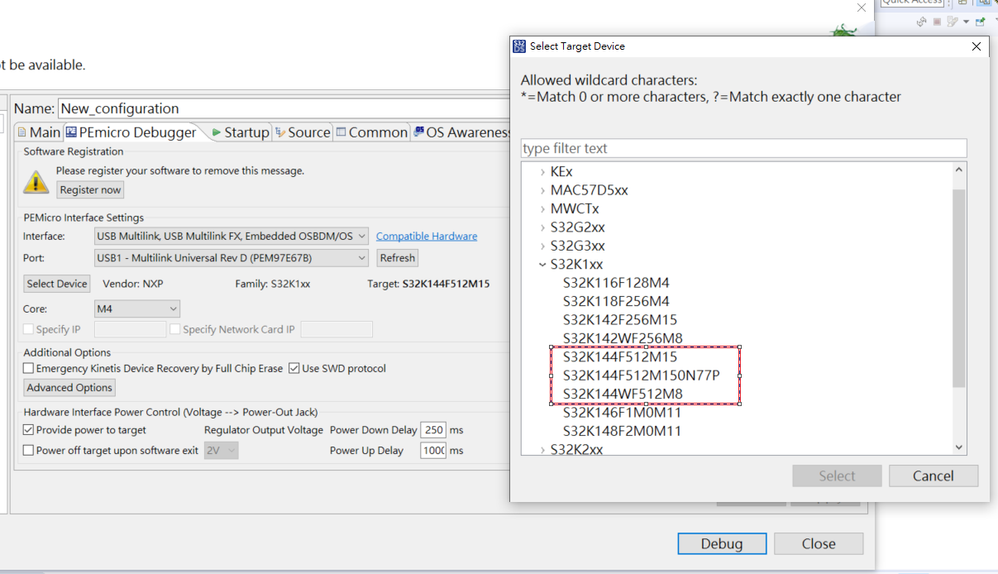998x574 pixels.
Task: Click the Select Device button
Action: 57,284
